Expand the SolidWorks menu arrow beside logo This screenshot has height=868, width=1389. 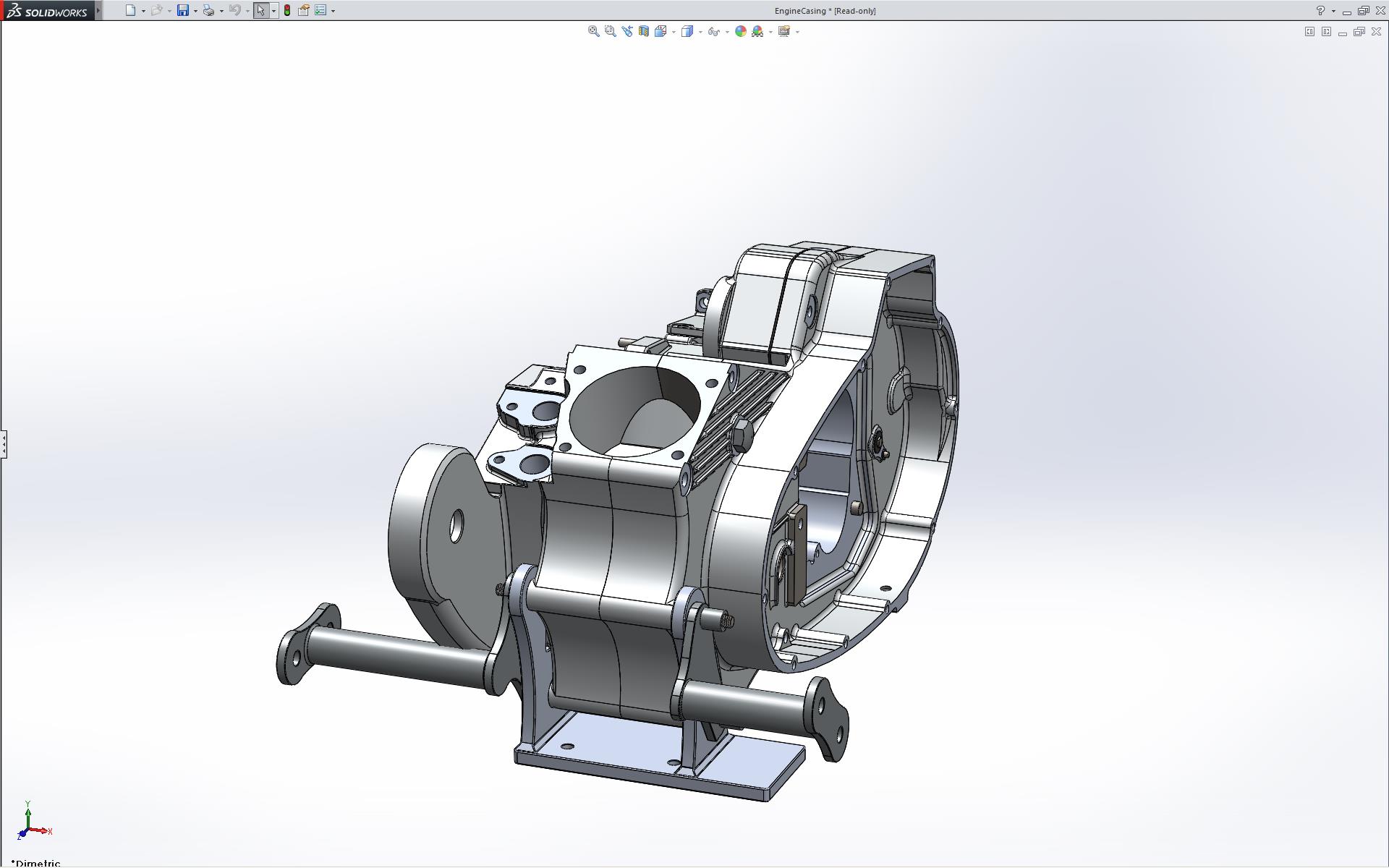(98, 10)
